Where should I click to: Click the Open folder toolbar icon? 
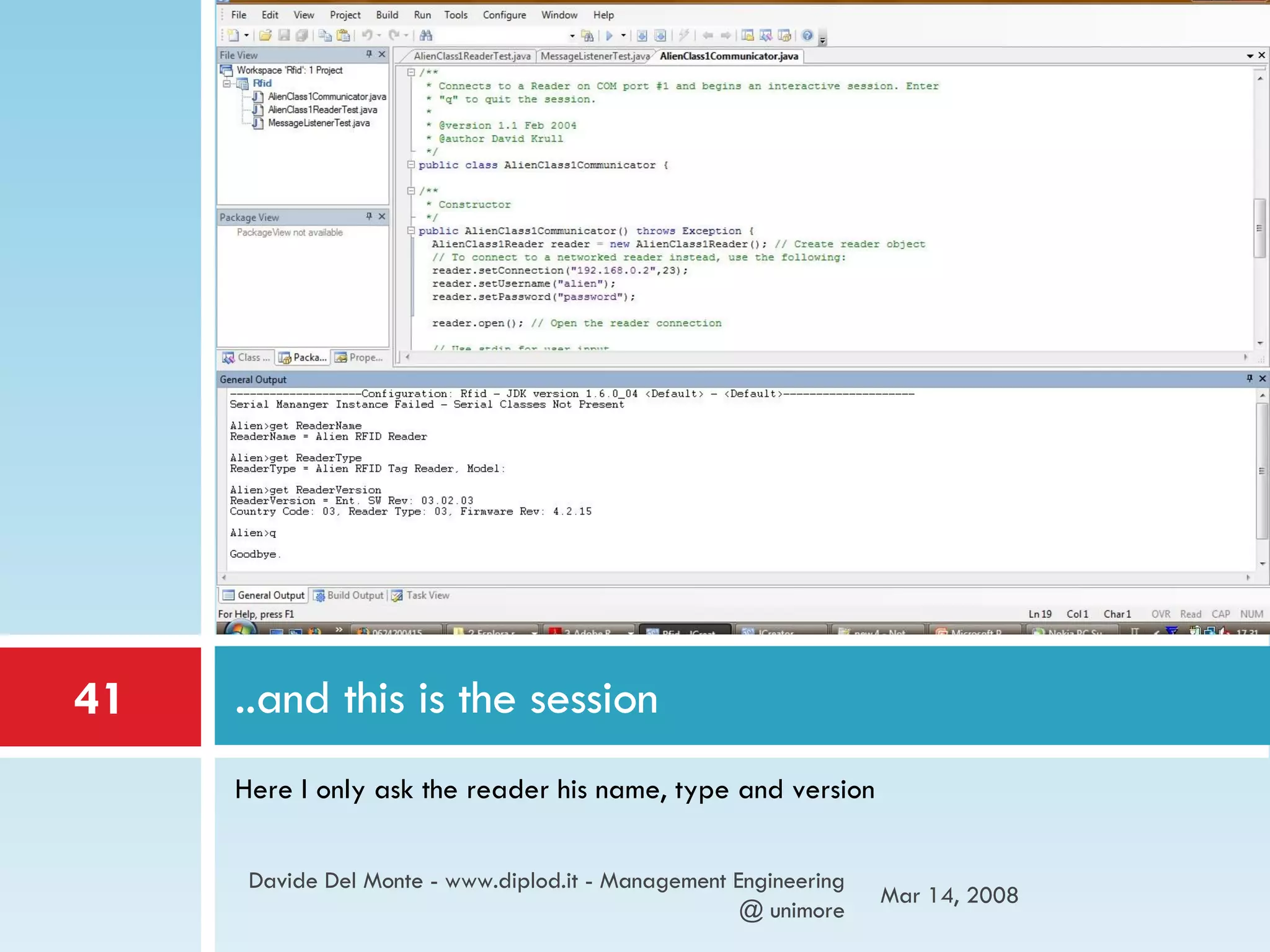pyautogui.click(x=265, y=35)
